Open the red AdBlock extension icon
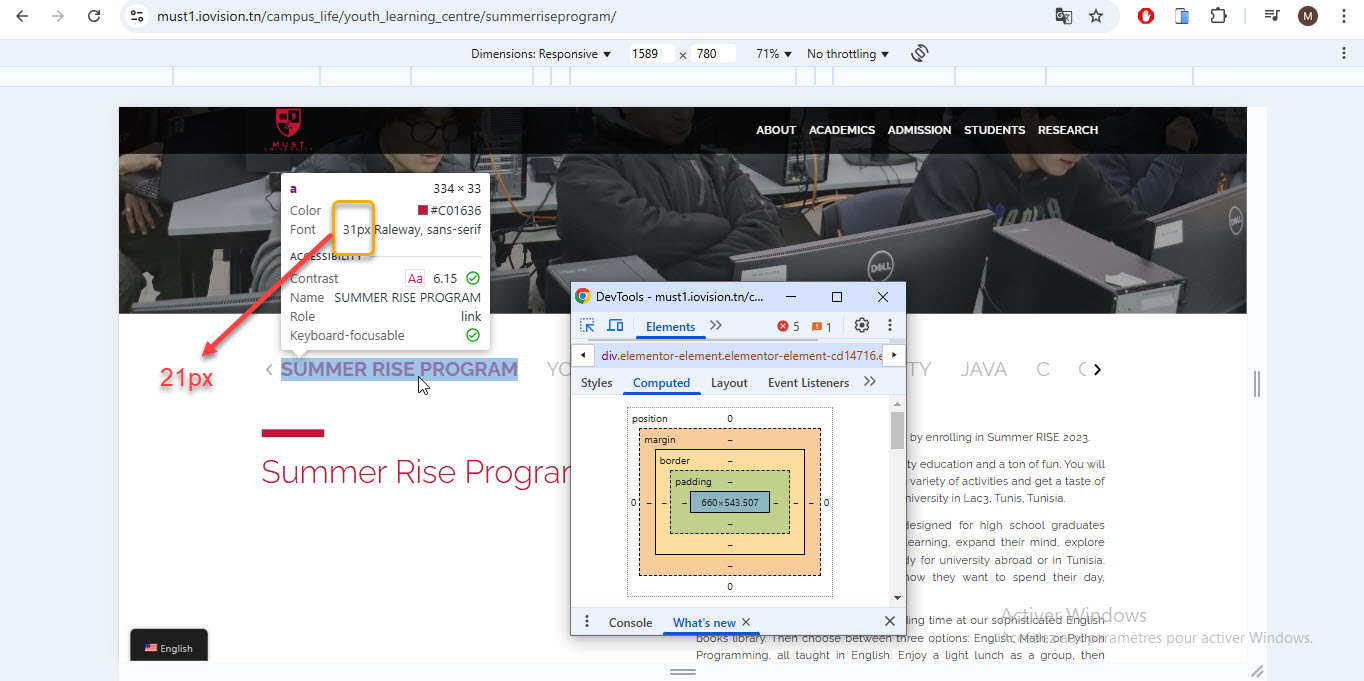Viewport: 1364px width, 681px height. tap(1147, 16)
